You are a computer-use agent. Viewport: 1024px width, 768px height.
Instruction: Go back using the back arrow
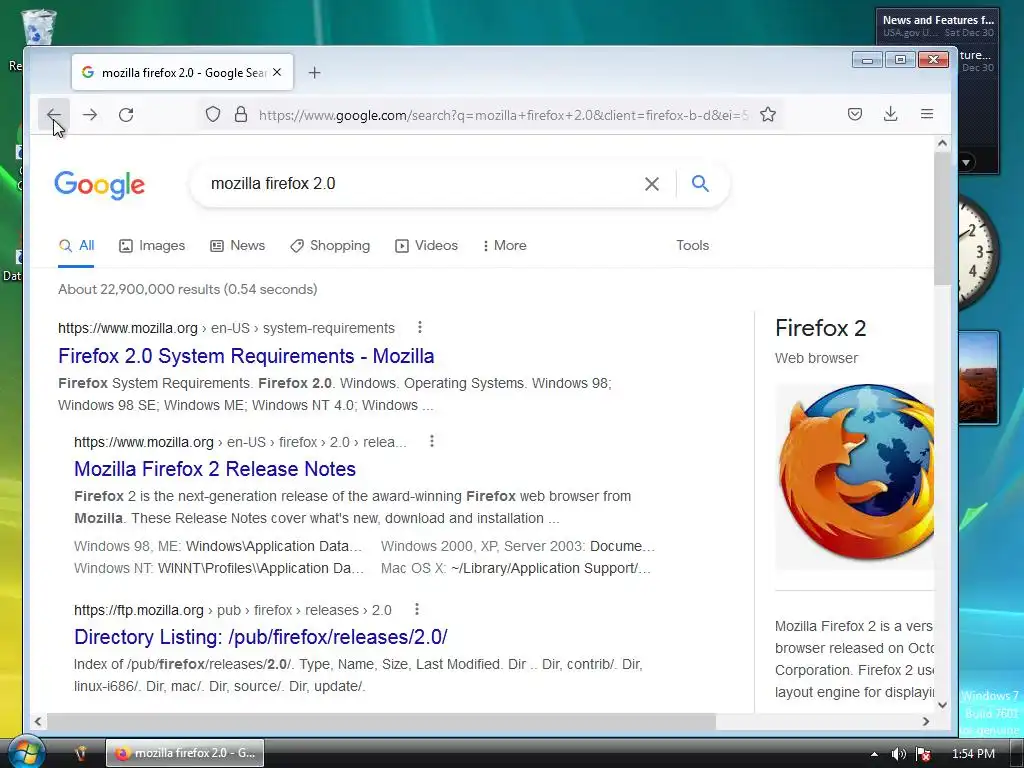54,115
